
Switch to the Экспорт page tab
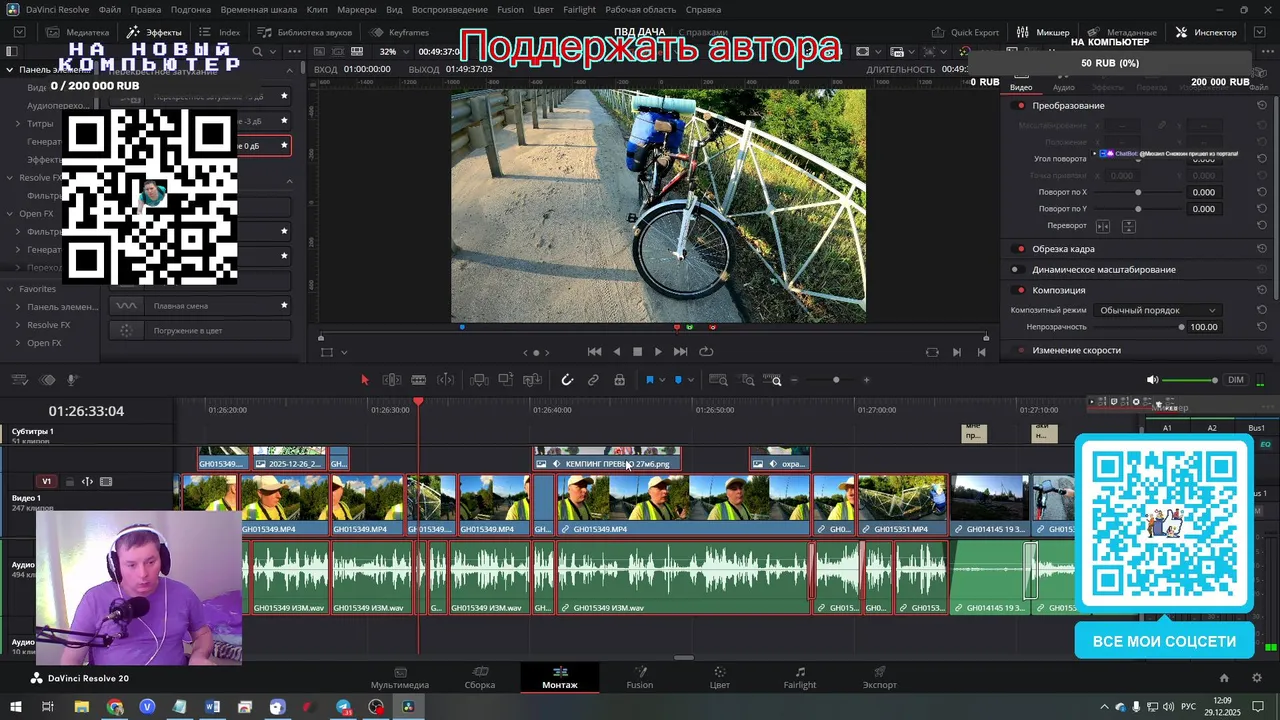tap(880, 678)
